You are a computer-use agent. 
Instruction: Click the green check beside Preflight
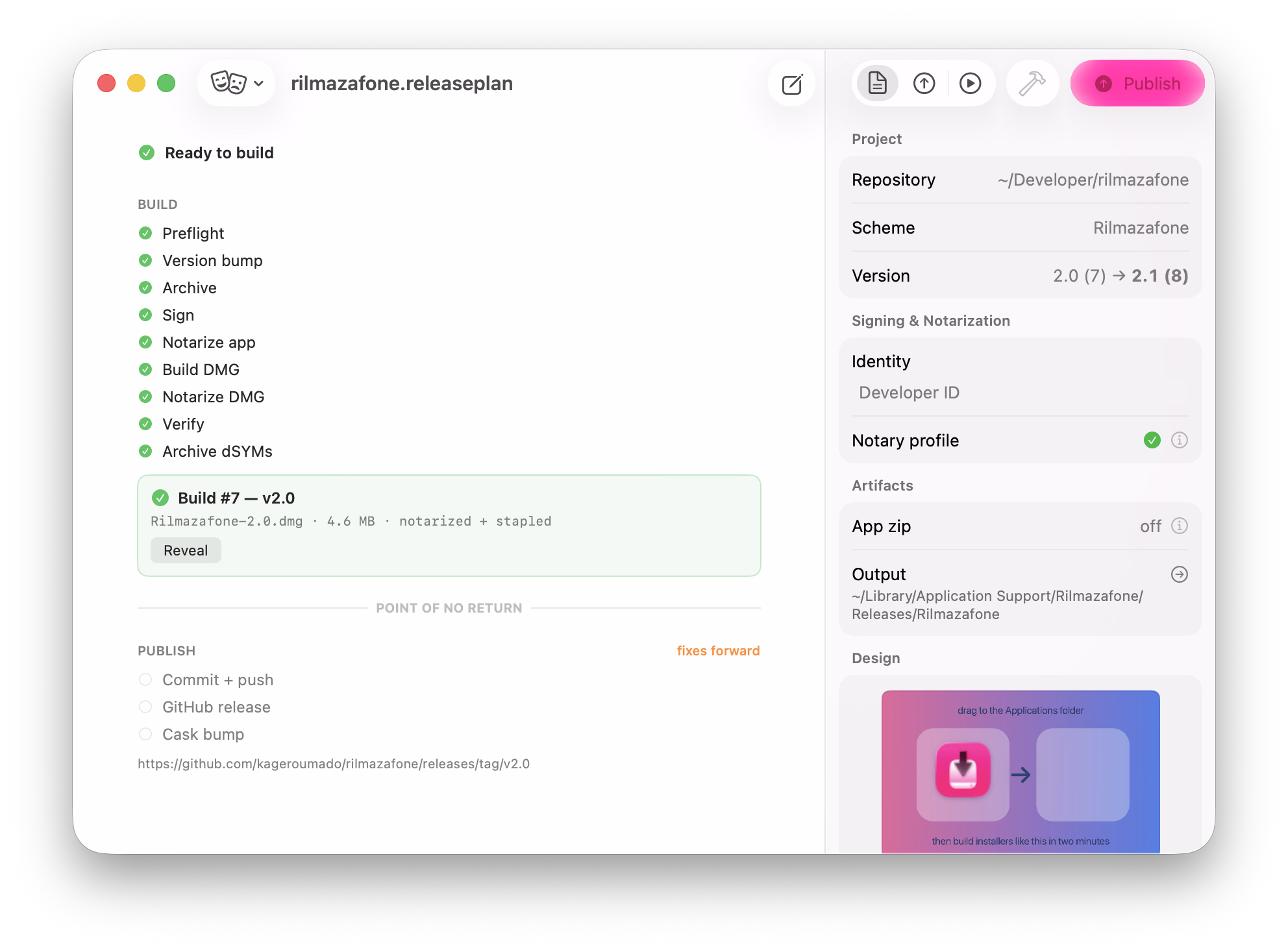[145, 233]
